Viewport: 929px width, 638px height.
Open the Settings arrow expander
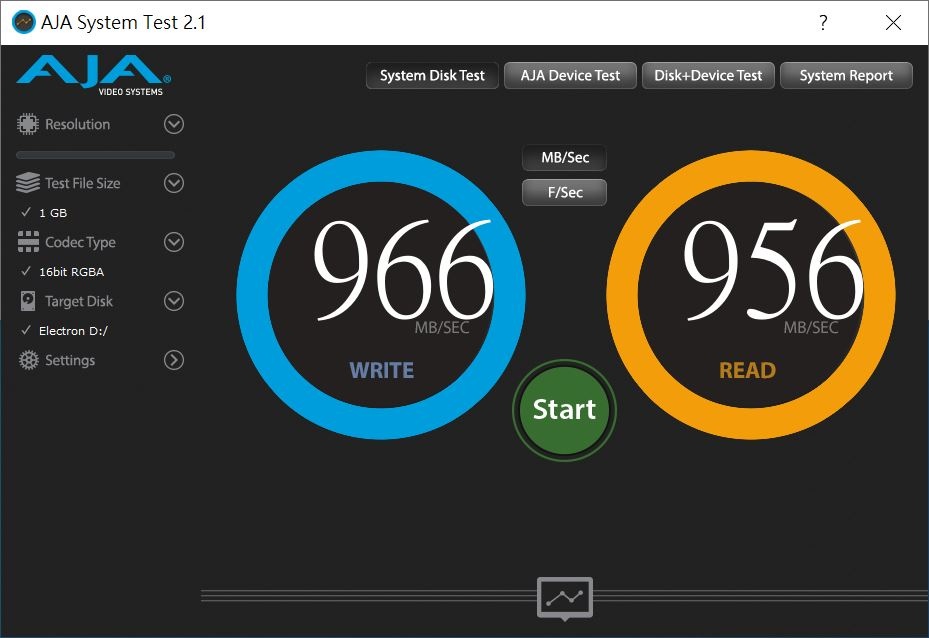174,360
